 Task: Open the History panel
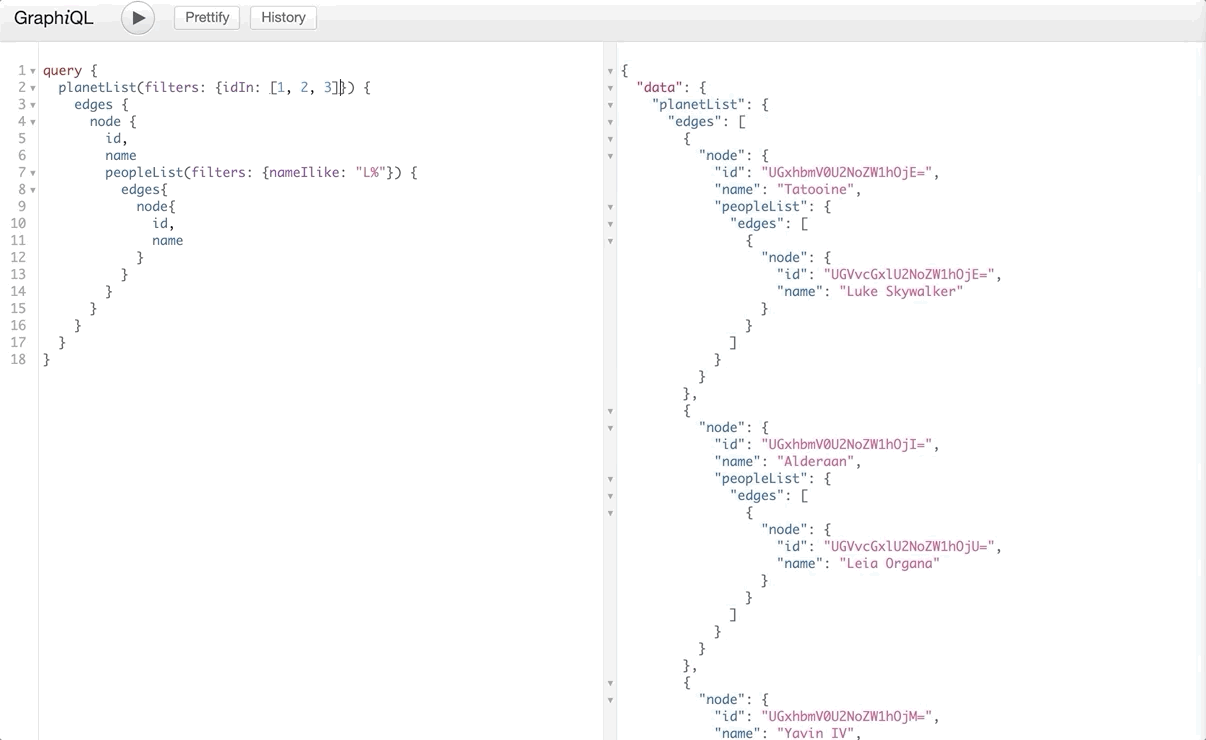[x=283, y=18]
